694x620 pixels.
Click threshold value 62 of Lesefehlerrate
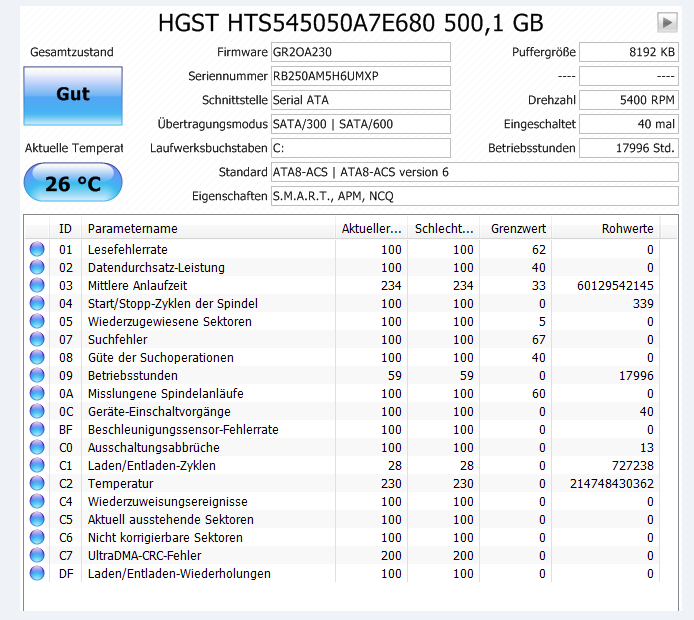pyautogui.click(x=539, y=250)
